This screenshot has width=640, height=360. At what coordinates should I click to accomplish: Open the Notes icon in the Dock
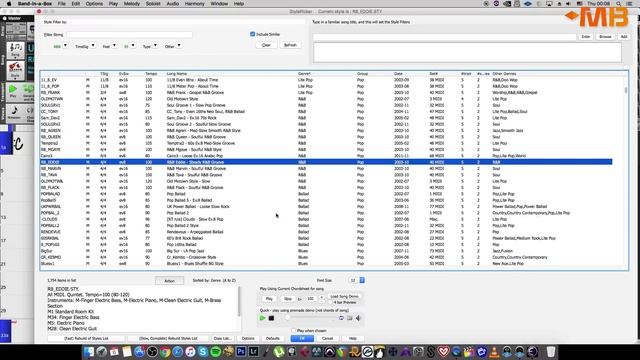pos(127,351)
